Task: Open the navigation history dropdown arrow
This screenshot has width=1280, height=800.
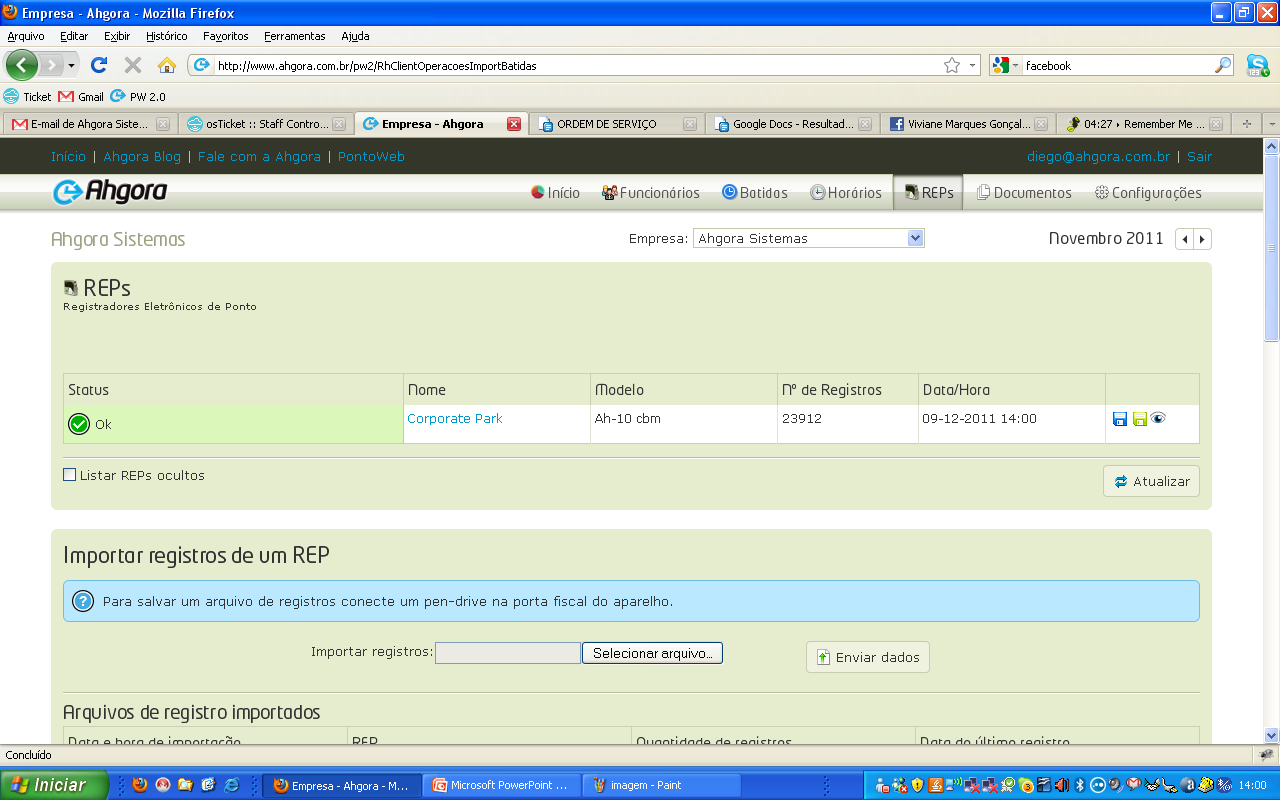Action: point(71,65)
